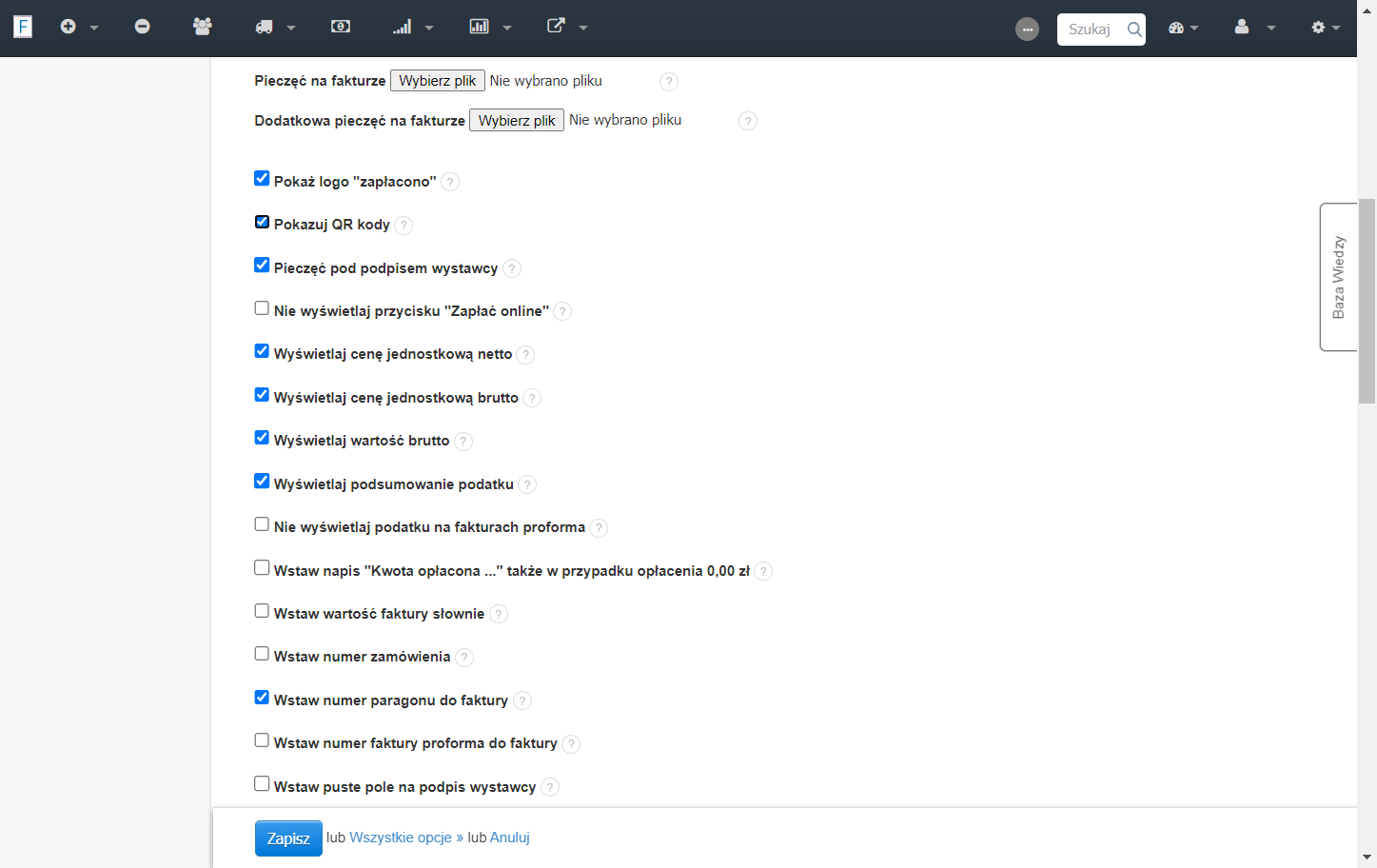The height and width of the screenshot is (868, 1377).
Task: Show help for Pokaż logo "zapłacono"
Action: click(x=450, y=182)
